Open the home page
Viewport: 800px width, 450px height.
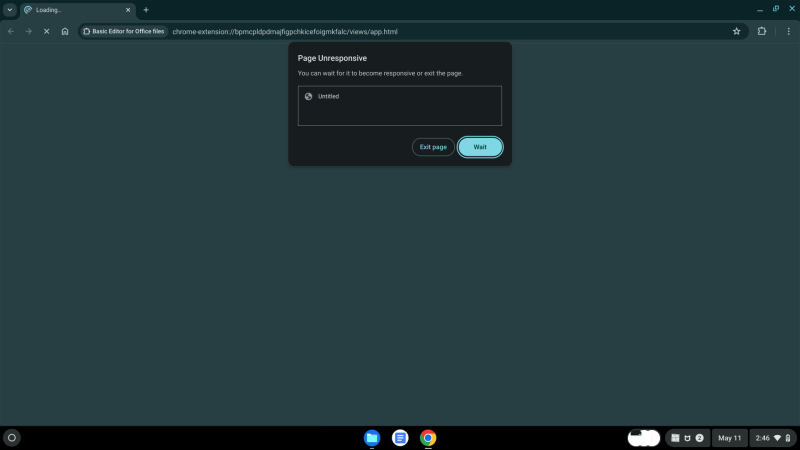click(x=65, y=31)
